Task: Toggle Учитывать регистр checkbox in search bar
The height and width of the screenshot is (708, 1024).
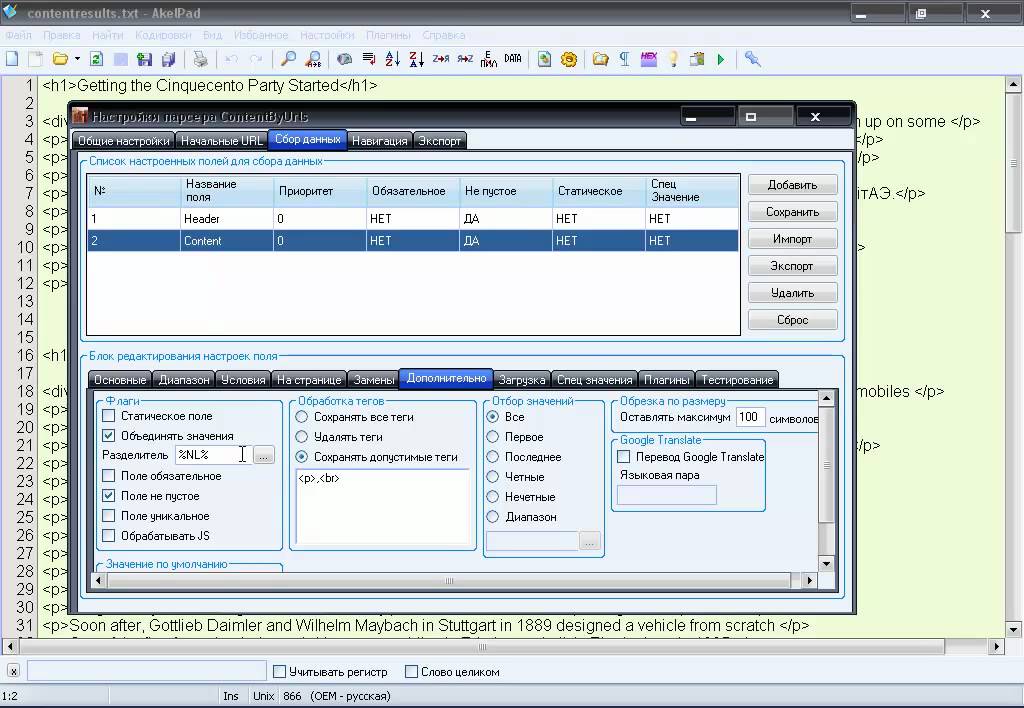Action: tap(280, 671)
